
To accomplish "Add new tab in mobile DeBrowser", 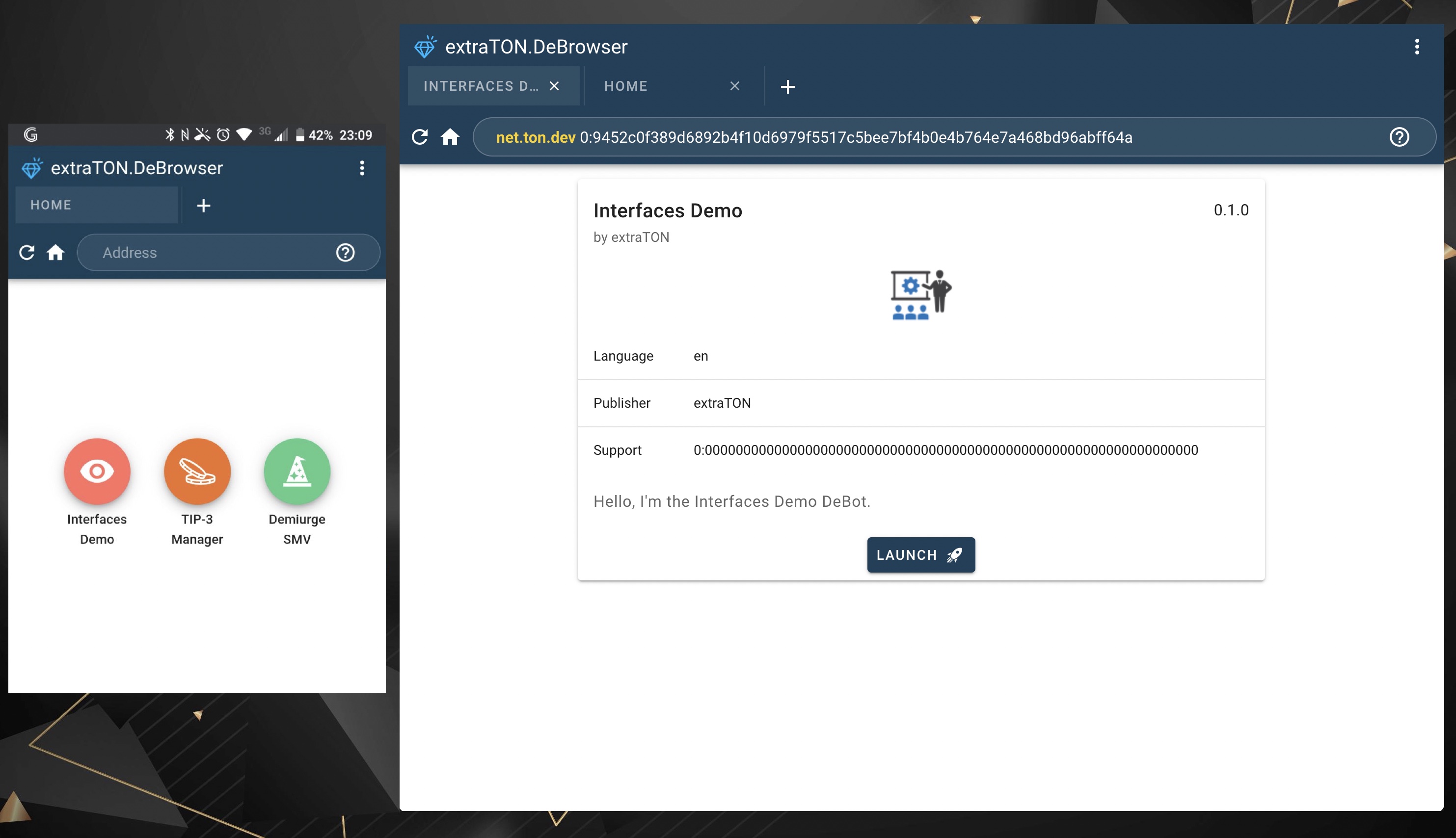I will 203,206.
